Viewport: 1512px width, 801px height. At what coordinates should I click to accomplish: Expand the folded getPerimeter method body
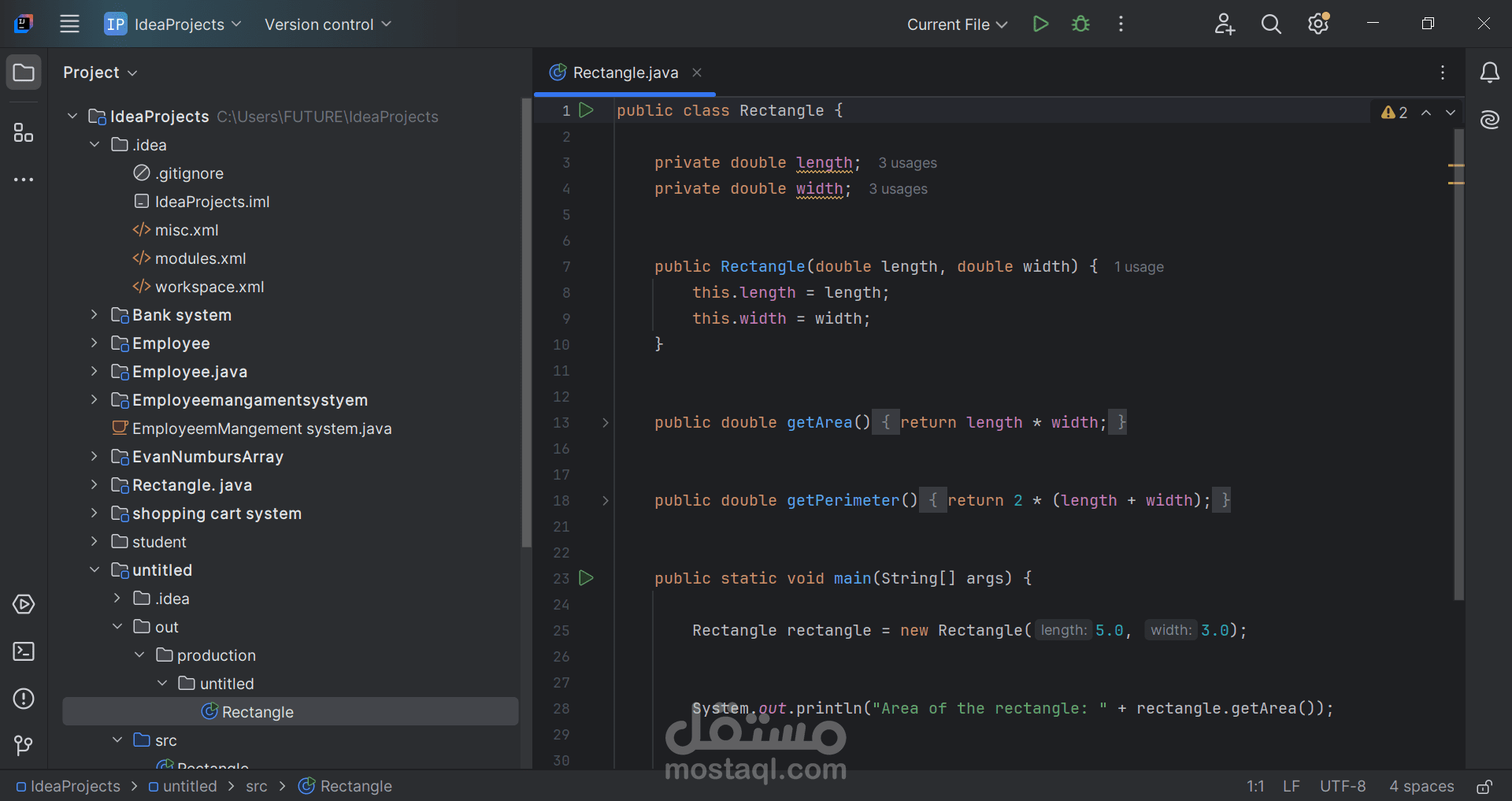[605, 501]
